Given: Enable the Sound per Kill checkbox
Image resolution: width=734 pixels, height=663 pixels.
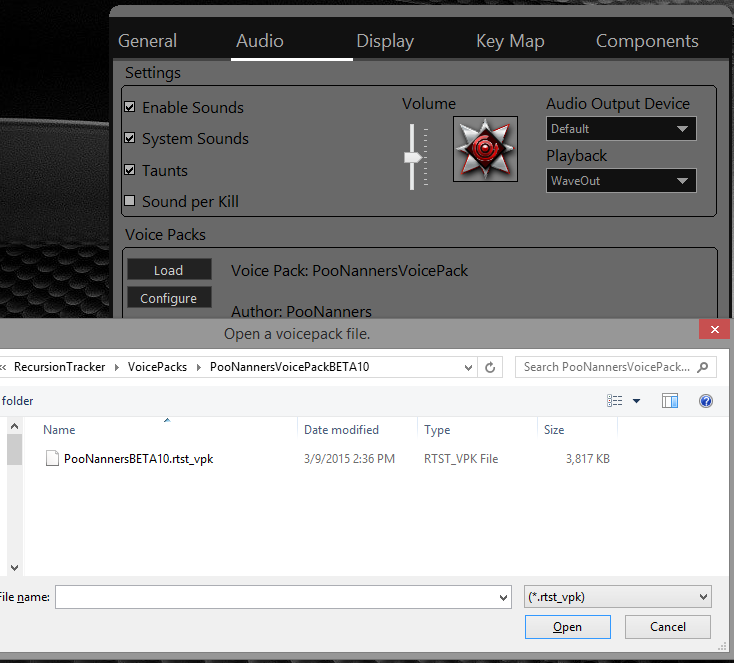Looking at the screenshot, I should point(129,201).
